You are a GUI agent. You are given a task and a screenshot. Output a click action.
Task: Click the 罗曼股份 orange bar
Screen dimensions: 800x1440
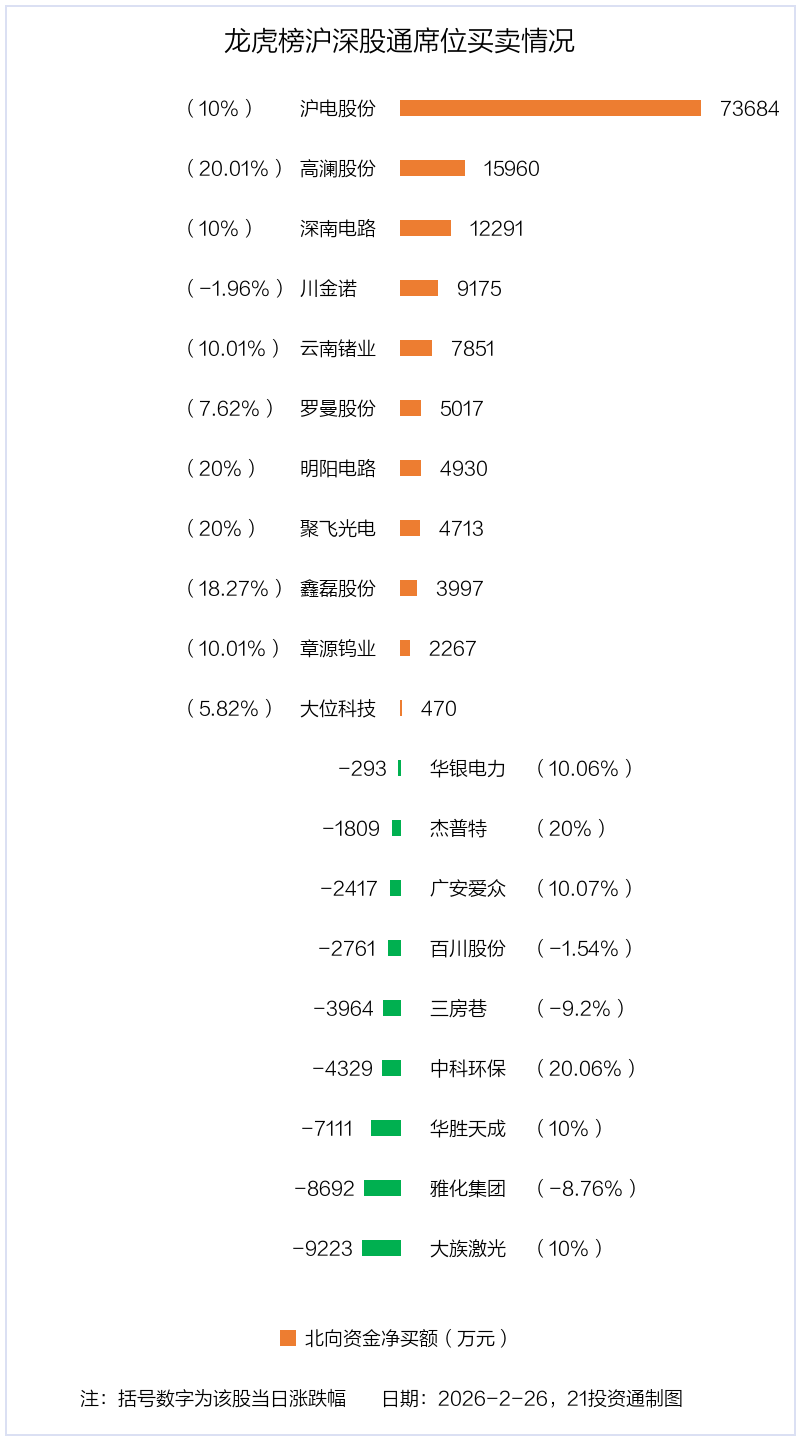tap(410, 408)
